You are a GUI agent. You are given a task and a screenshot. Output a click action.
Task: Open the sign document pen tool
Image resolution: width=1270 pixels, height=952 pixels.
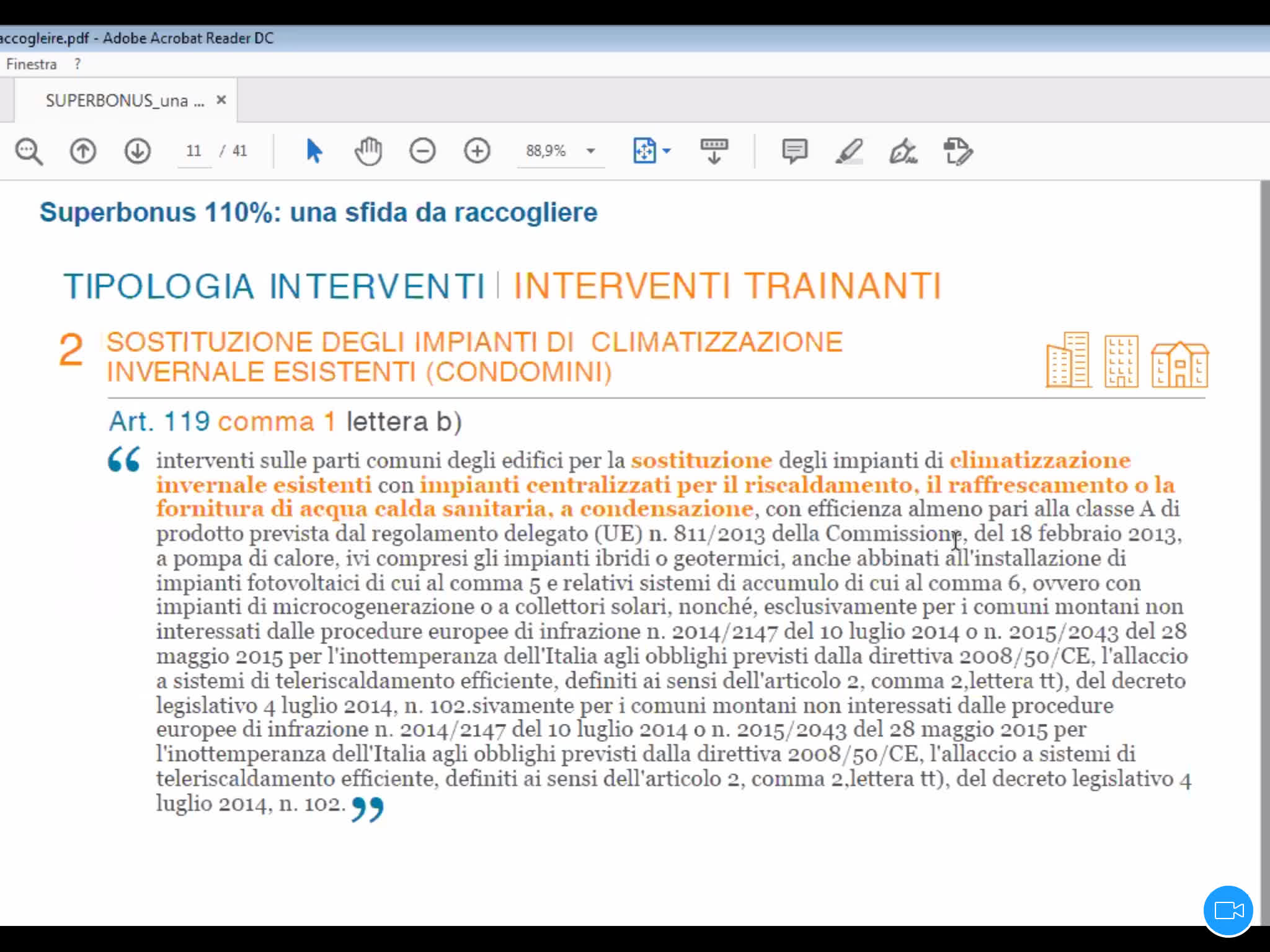(x=903, y=151)
